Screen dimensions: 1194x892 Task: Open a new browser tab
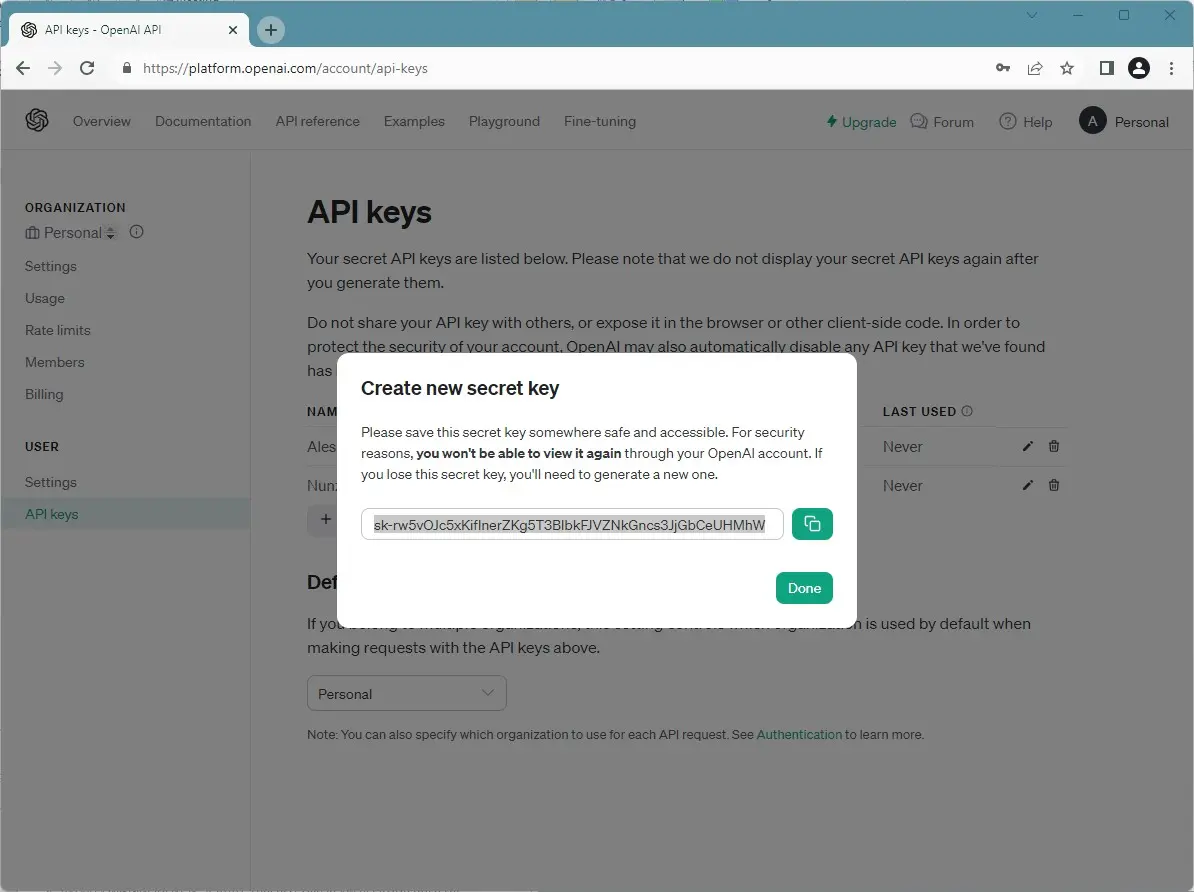[271, 30]
